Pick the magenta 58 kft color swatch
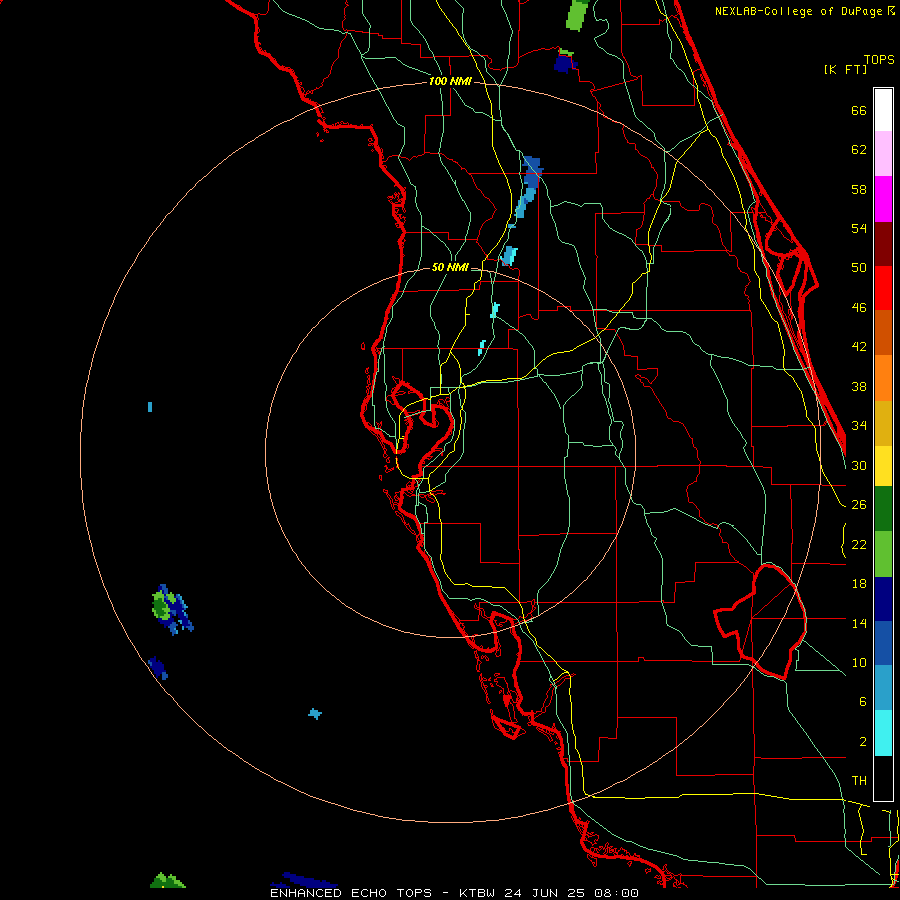The height and width of the screenshot is (900, 900). click(x=883, y=199)
